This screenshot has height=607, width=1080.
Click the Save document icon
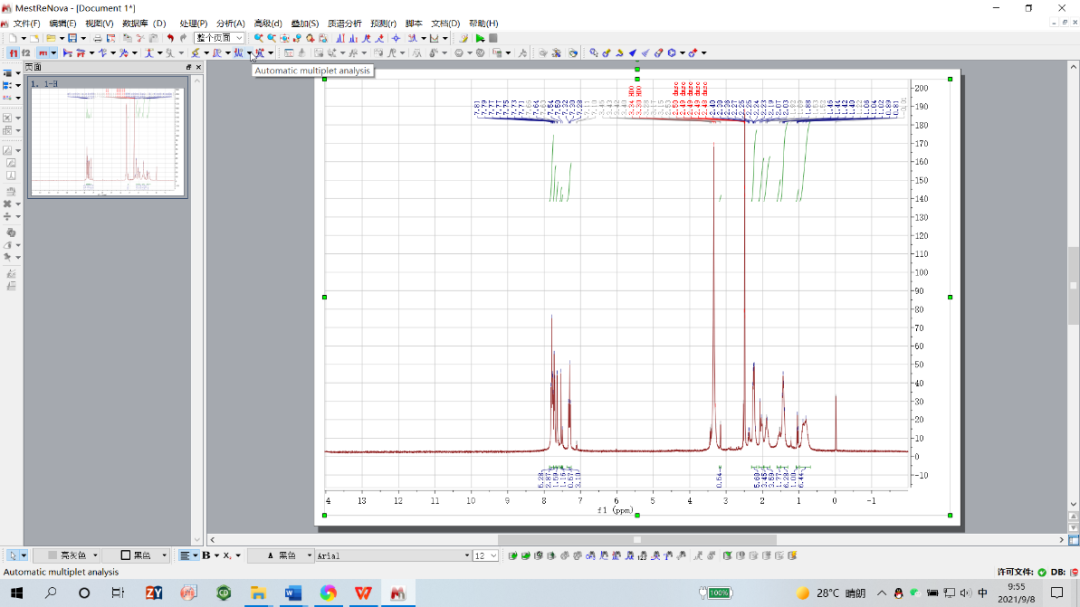click(72, 38)
